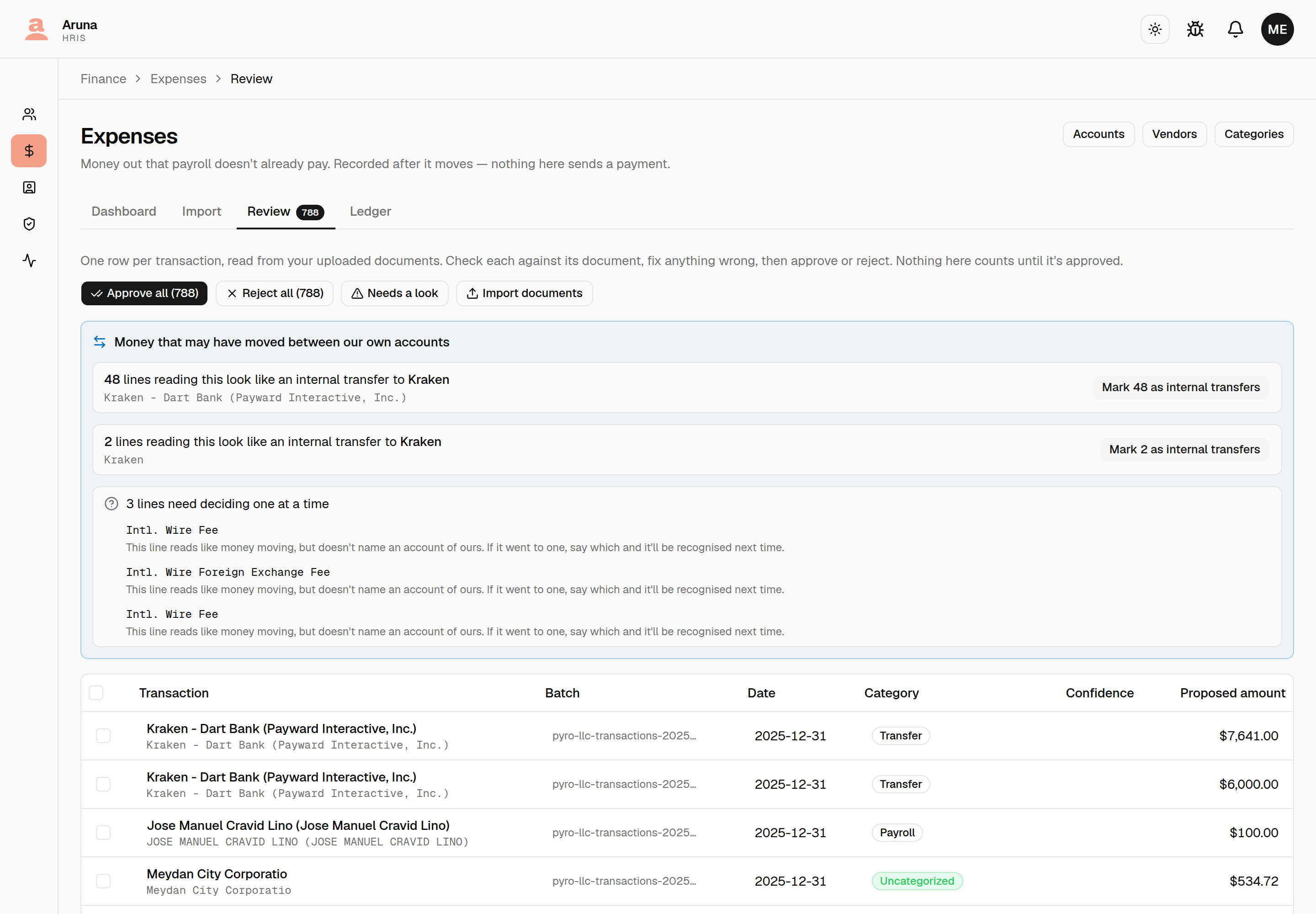The width and height of the screenshot is (1316, 914).
Task: Click the Proposed amount column header
Action: pos(1232,693)
